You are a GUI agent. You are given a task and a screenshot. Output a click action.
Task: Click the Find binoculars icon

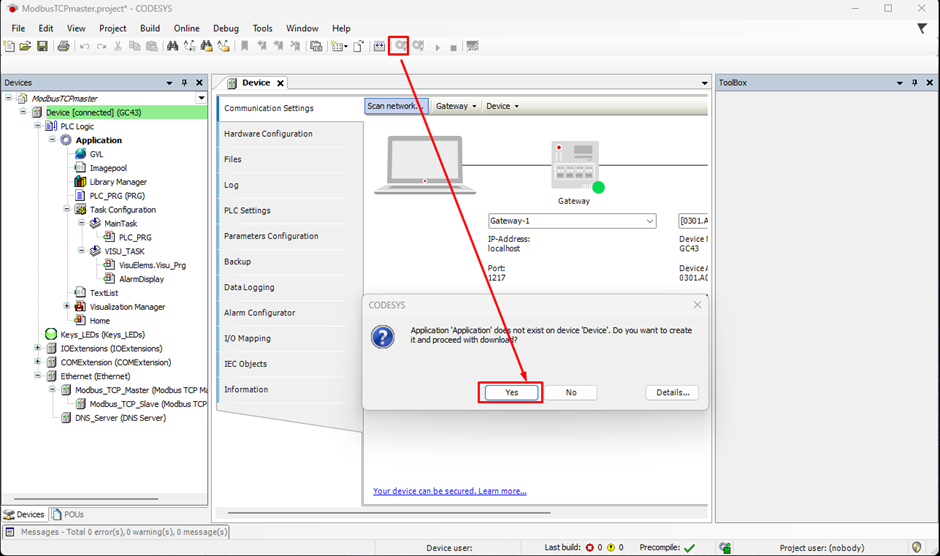[173, 46]
